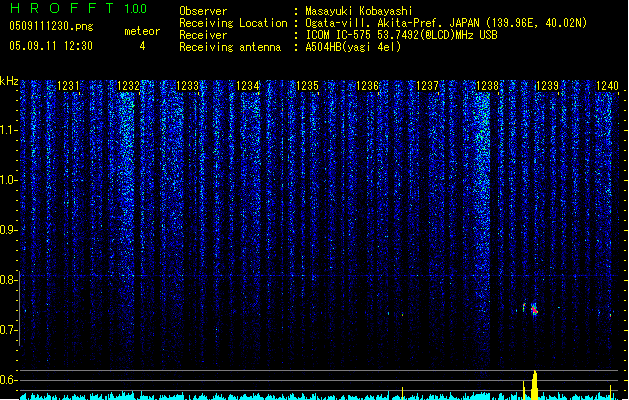Click the 0.8 kHz frequency label
629x400 pixels.
tap(9, 280)
